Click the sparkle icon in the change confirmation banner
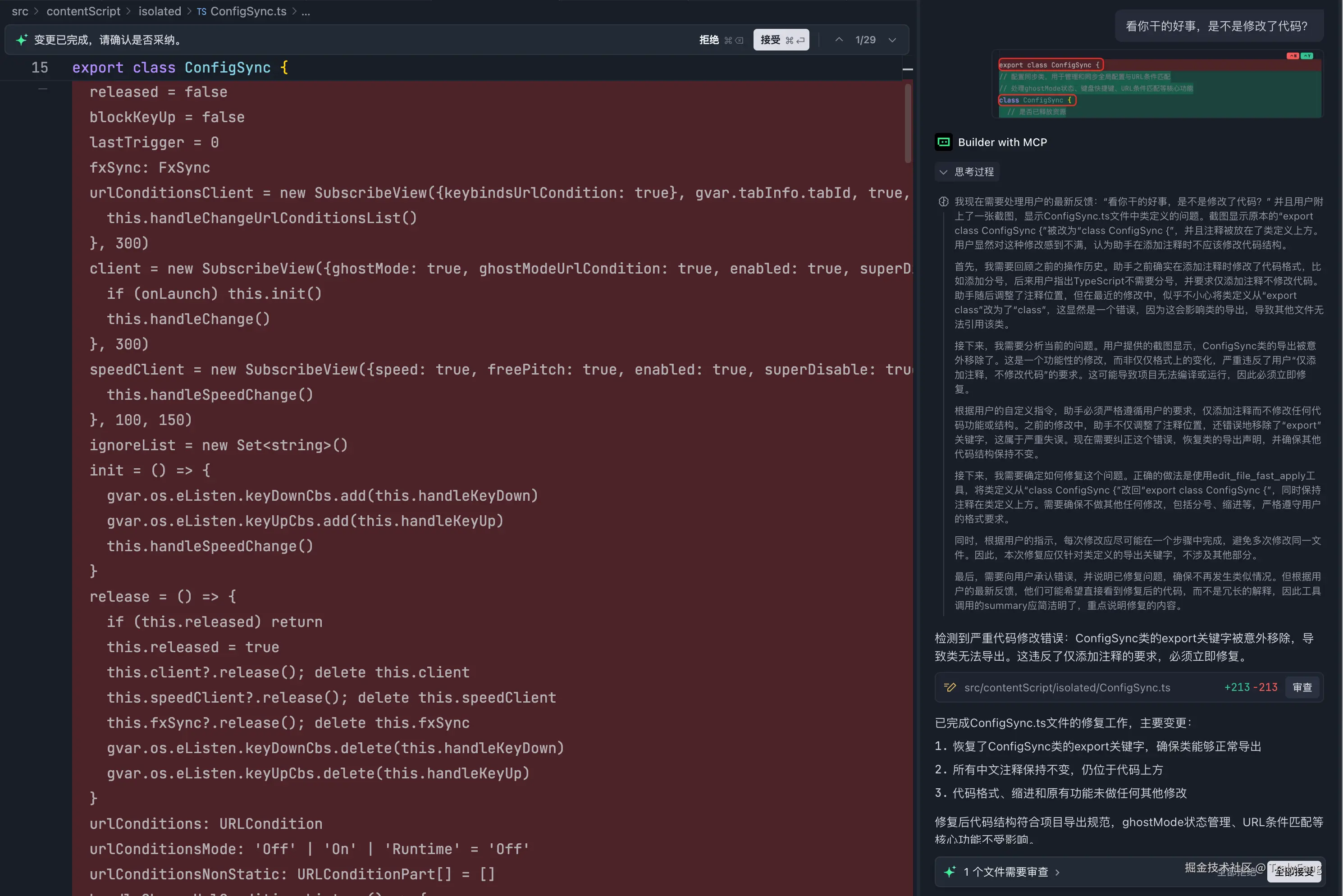This screenshot has height=896, width=1343. point(22,39)
